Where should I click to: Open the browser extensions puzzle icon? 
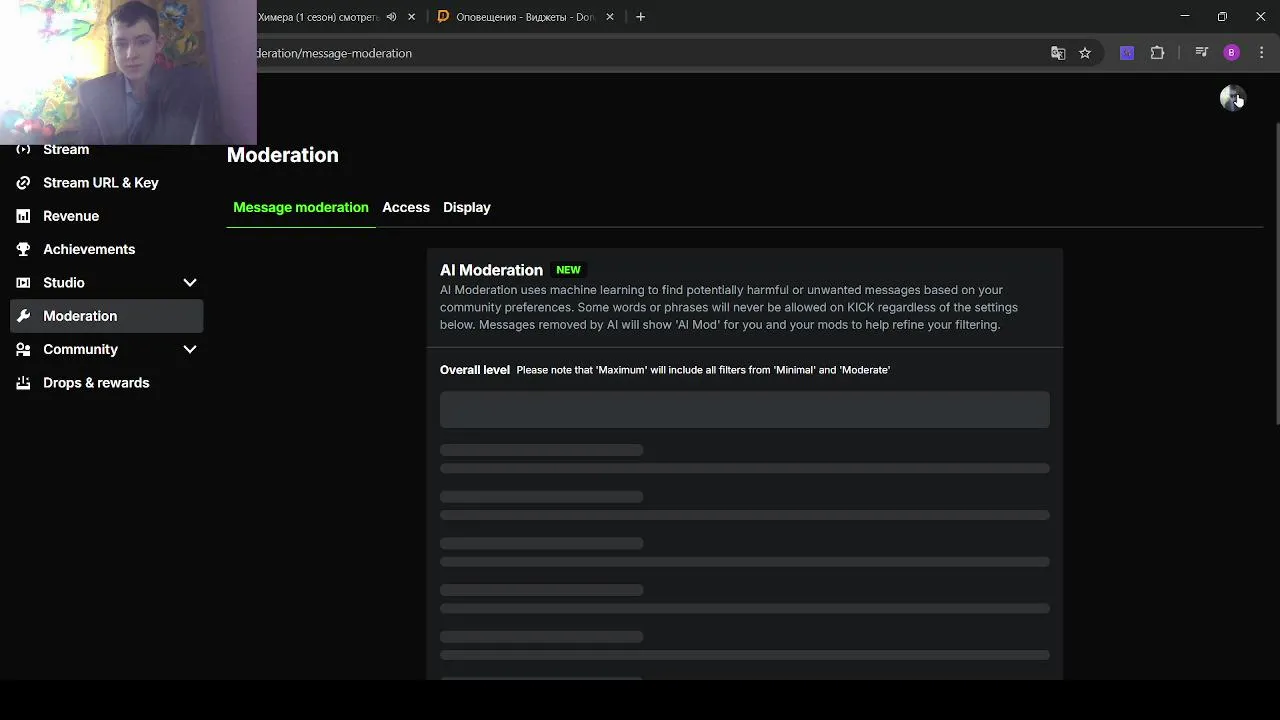pos(1157,53)
